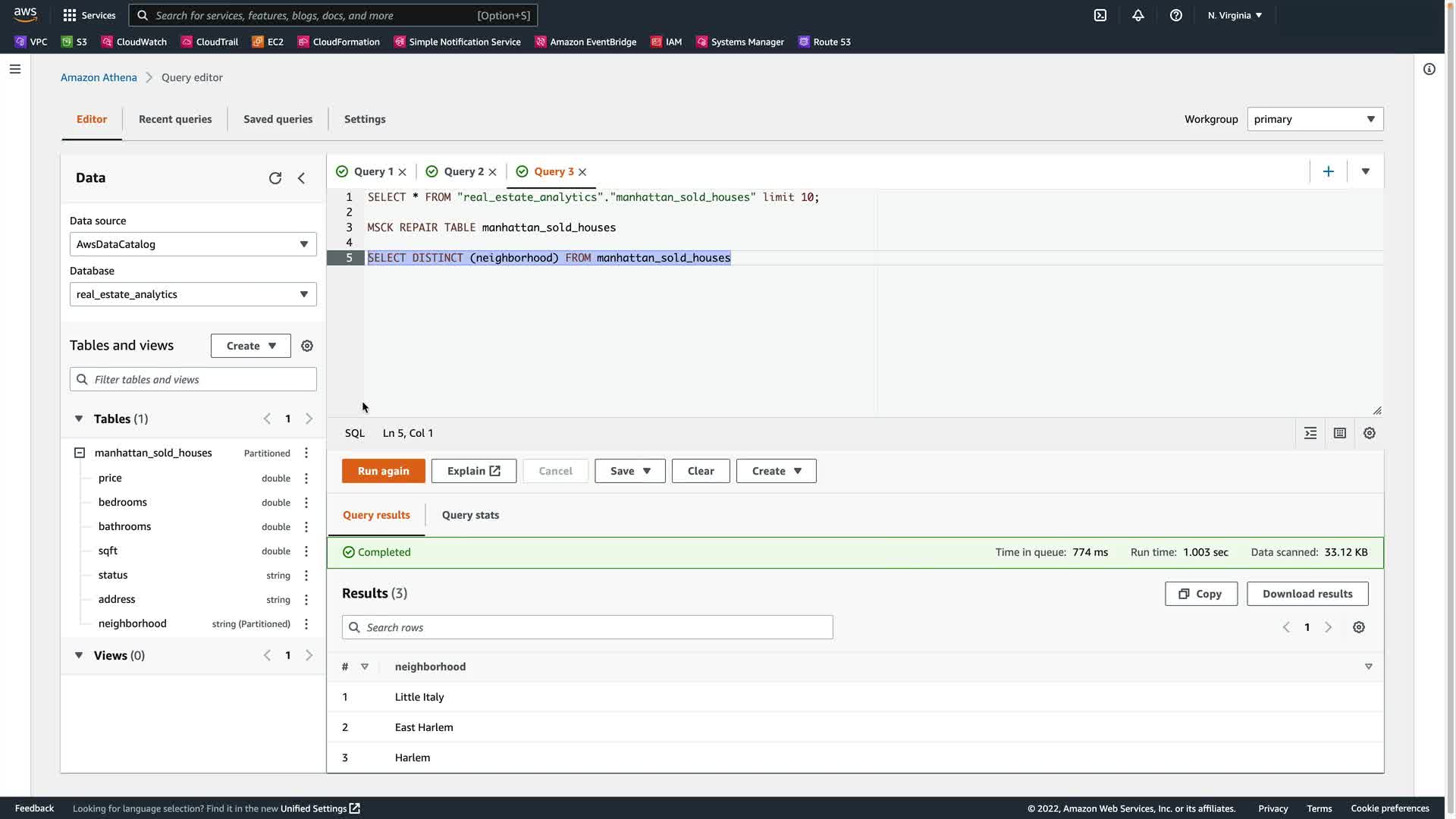Refresh the Data panel

coord(275,178)
